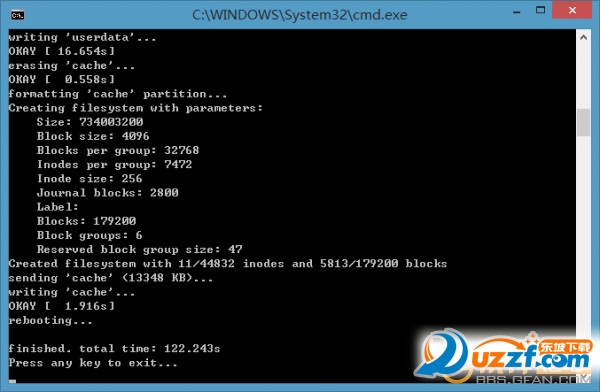Click finished. total time: 122.243s line
Image resolution: width=600 pixels, height=392 pixels.
click(114, 349)
